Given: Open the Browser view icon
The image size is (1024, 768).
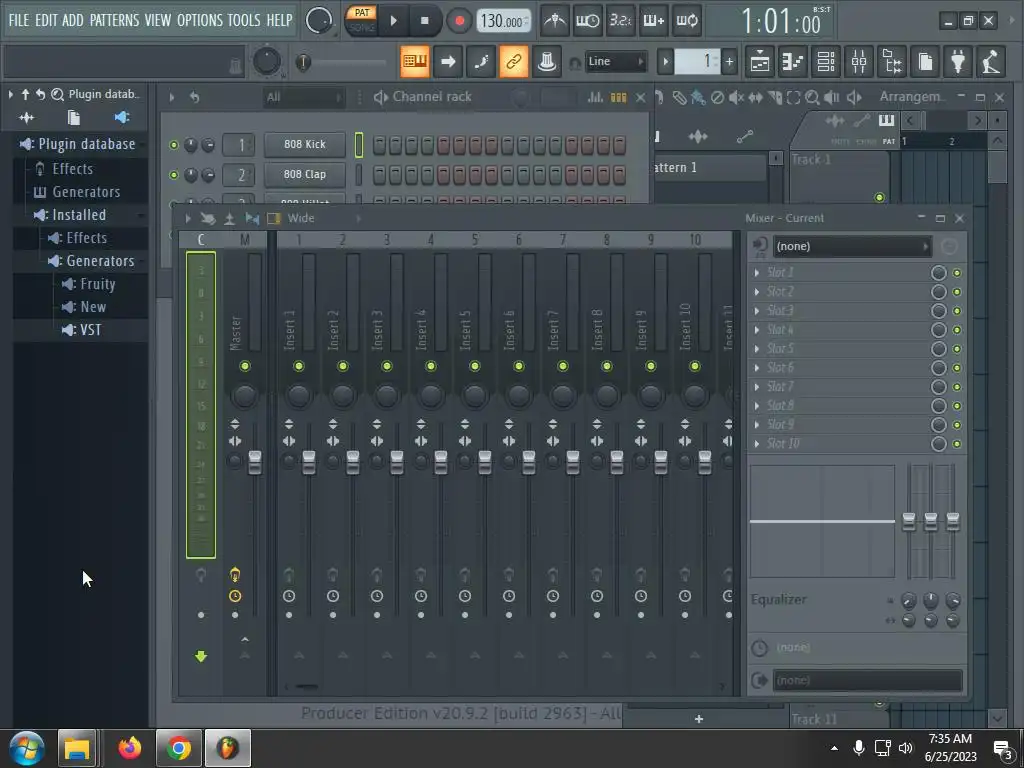Looking at the screenshot, I should tap(892, 61).
